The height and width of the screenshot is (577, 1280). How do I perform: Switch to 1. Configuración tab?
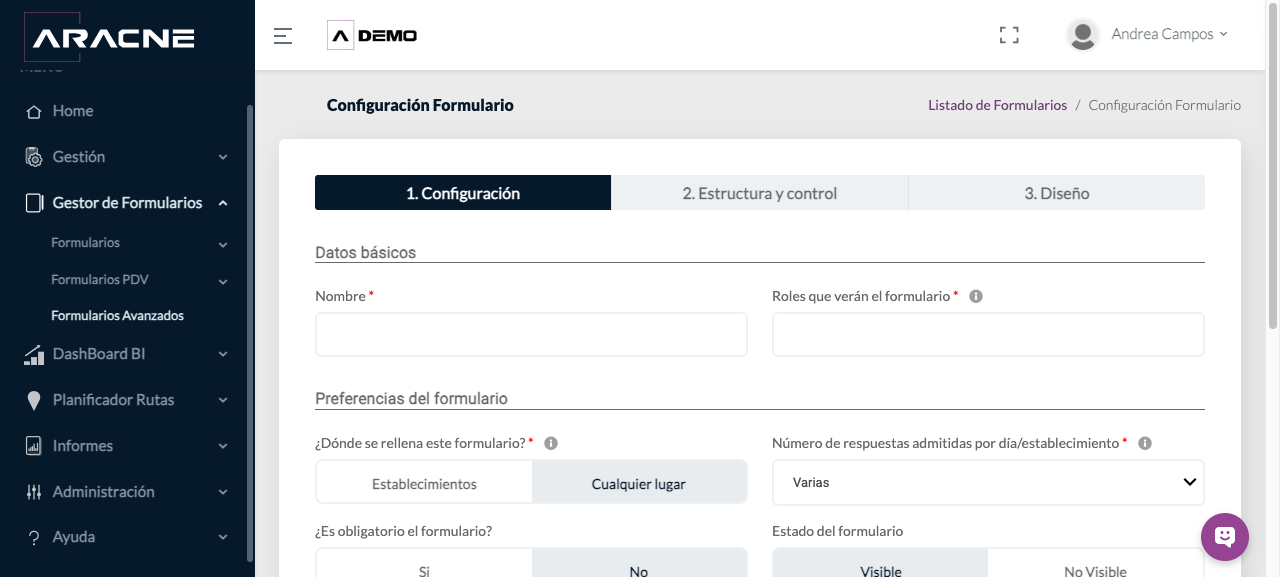463,193
